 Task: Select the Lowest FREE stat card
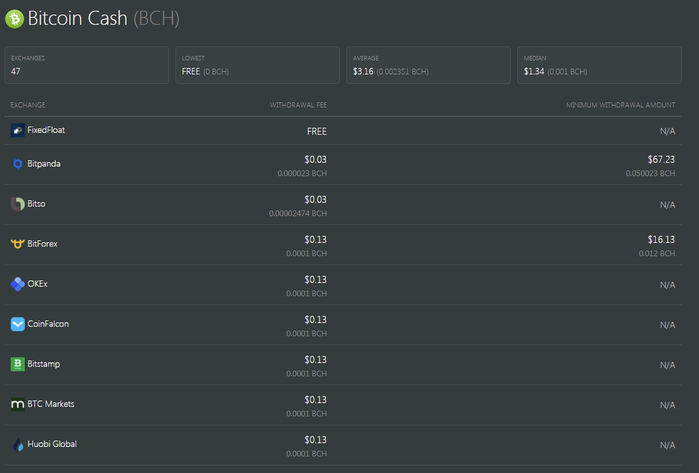click(x=257, y=65)
